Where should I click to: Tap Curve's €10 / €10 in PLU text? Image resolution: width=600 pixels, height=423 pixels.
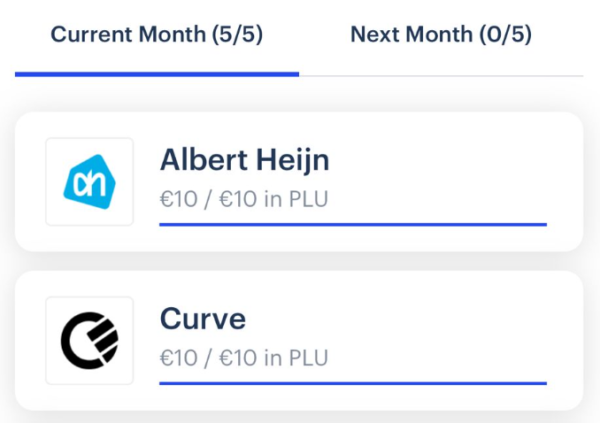click(x=244, y=357)
